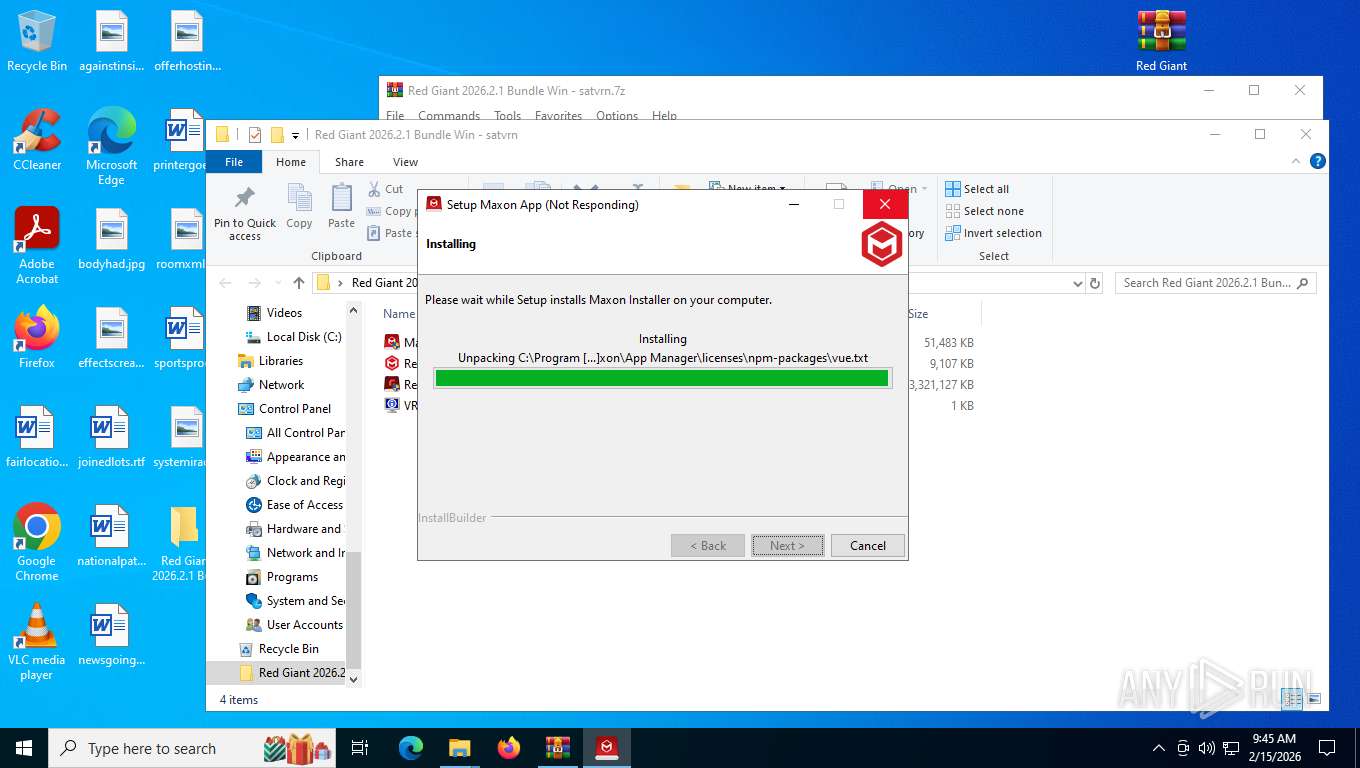Select Red Giant 2026.2.1 folder on desktop

coord(184,543)
